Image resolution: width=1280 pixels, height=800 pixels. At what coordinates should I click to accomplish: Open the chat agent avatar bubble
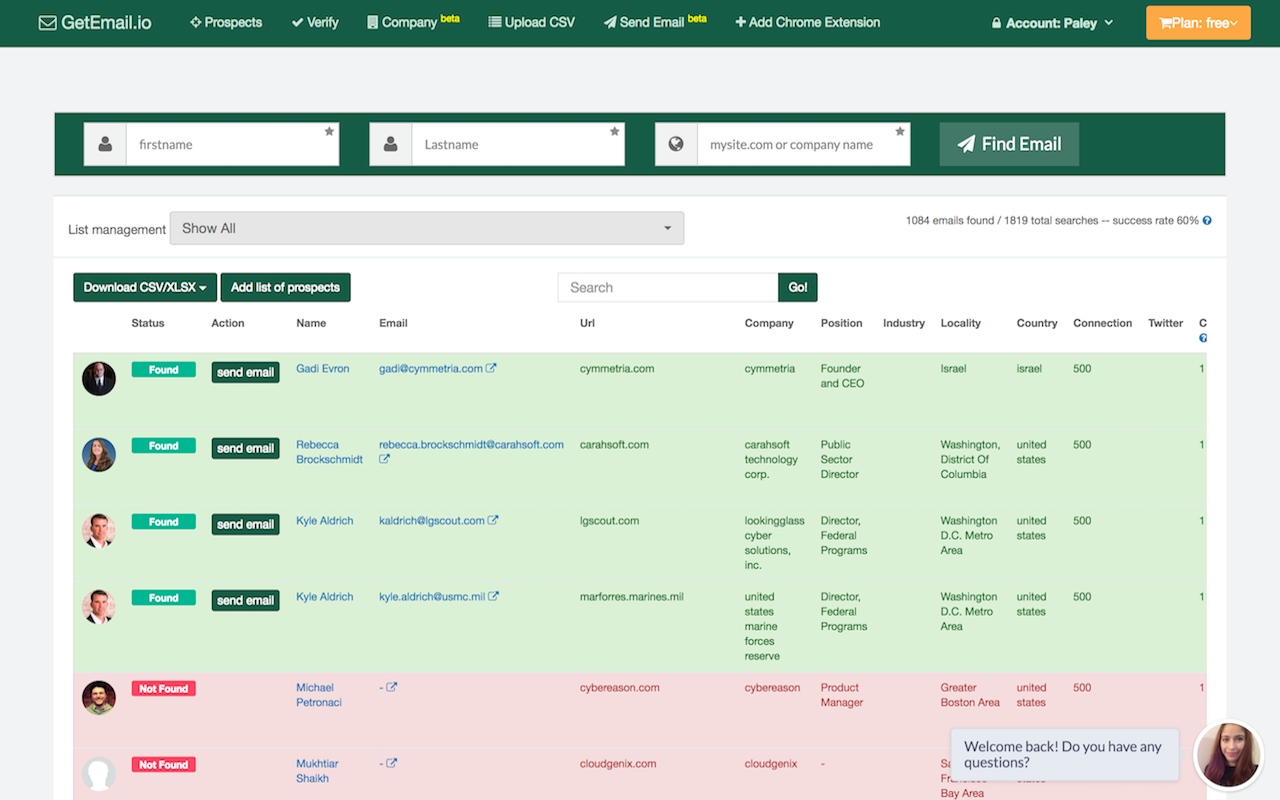click(1229, 755)
